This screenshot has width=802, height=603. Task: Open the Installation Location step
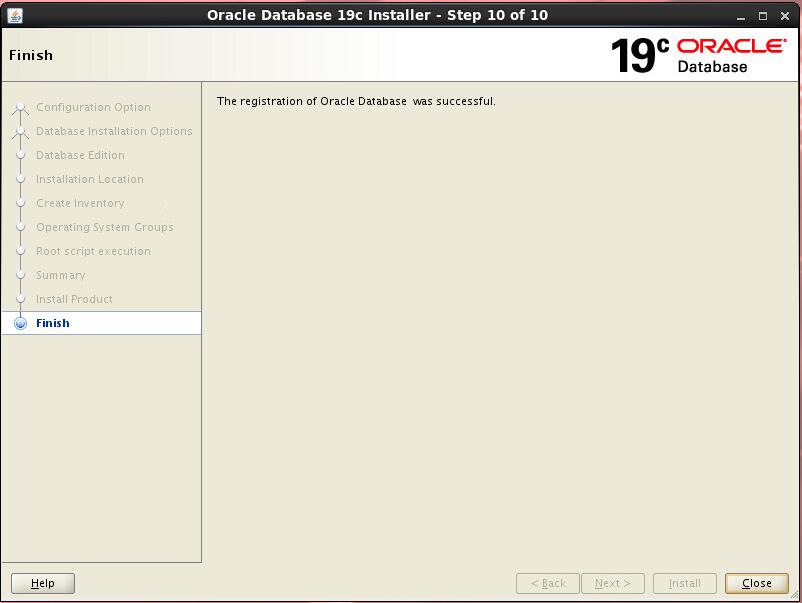[x=90, y=179]
